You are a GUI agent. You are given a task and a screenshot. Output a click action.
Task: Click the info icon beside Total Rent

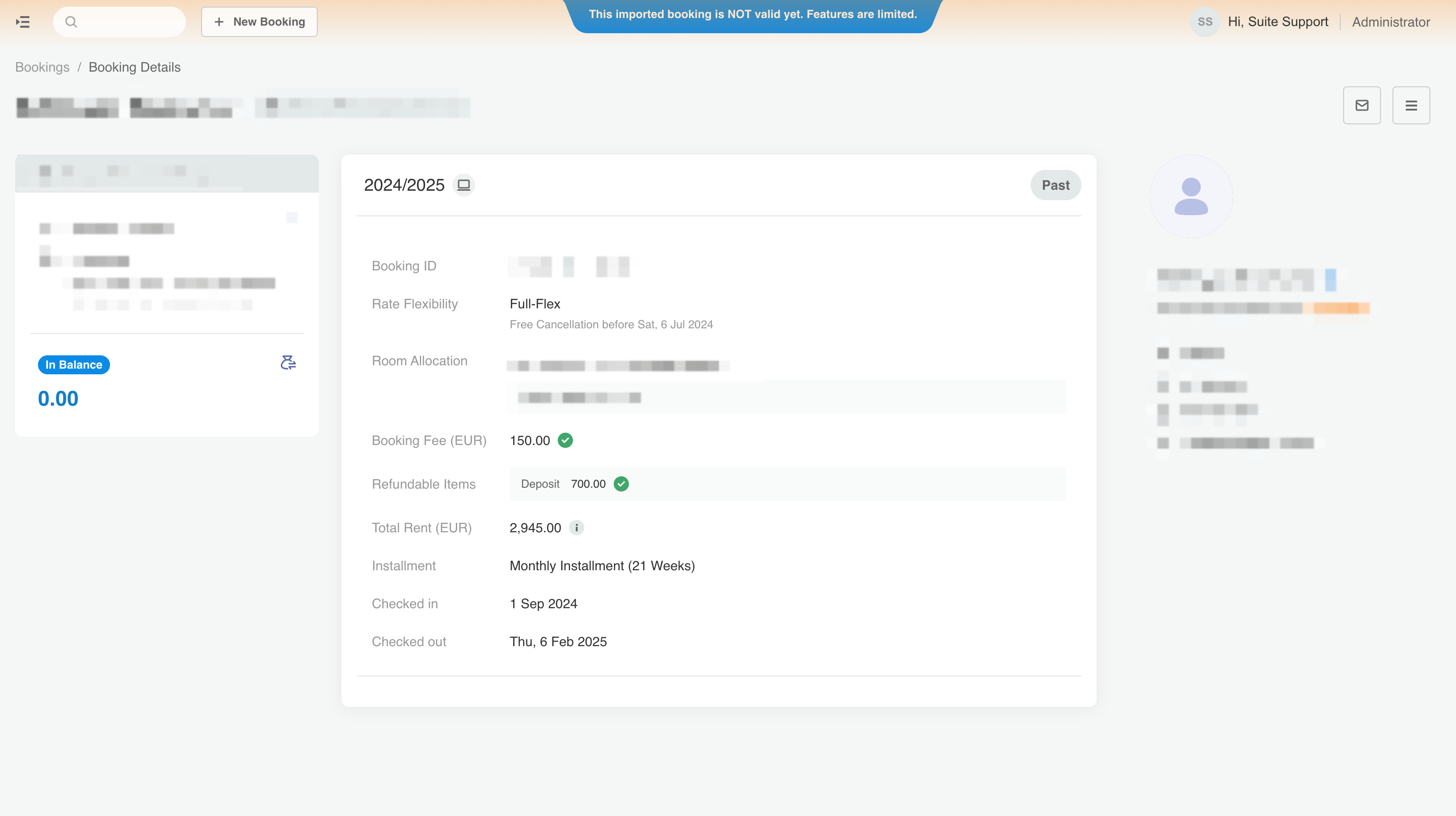click(x=577, y=528)
